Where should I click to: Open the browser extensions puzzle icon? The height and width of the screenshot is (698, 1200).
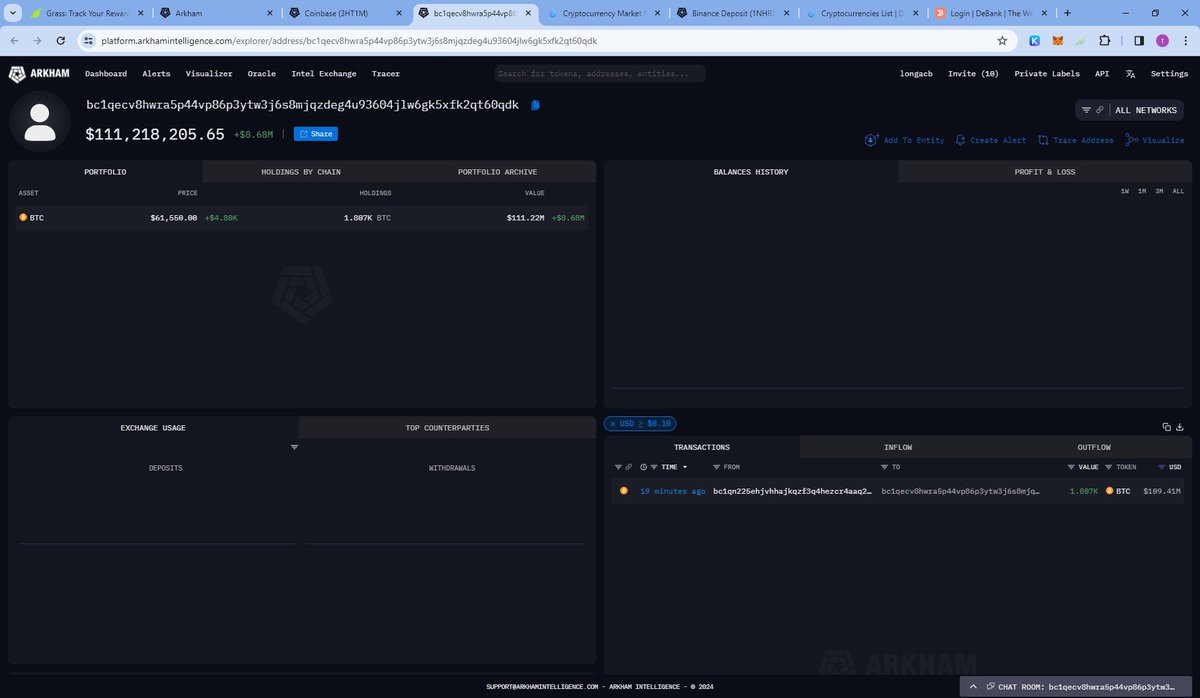pyautogui.click(x=1104, y=41)
